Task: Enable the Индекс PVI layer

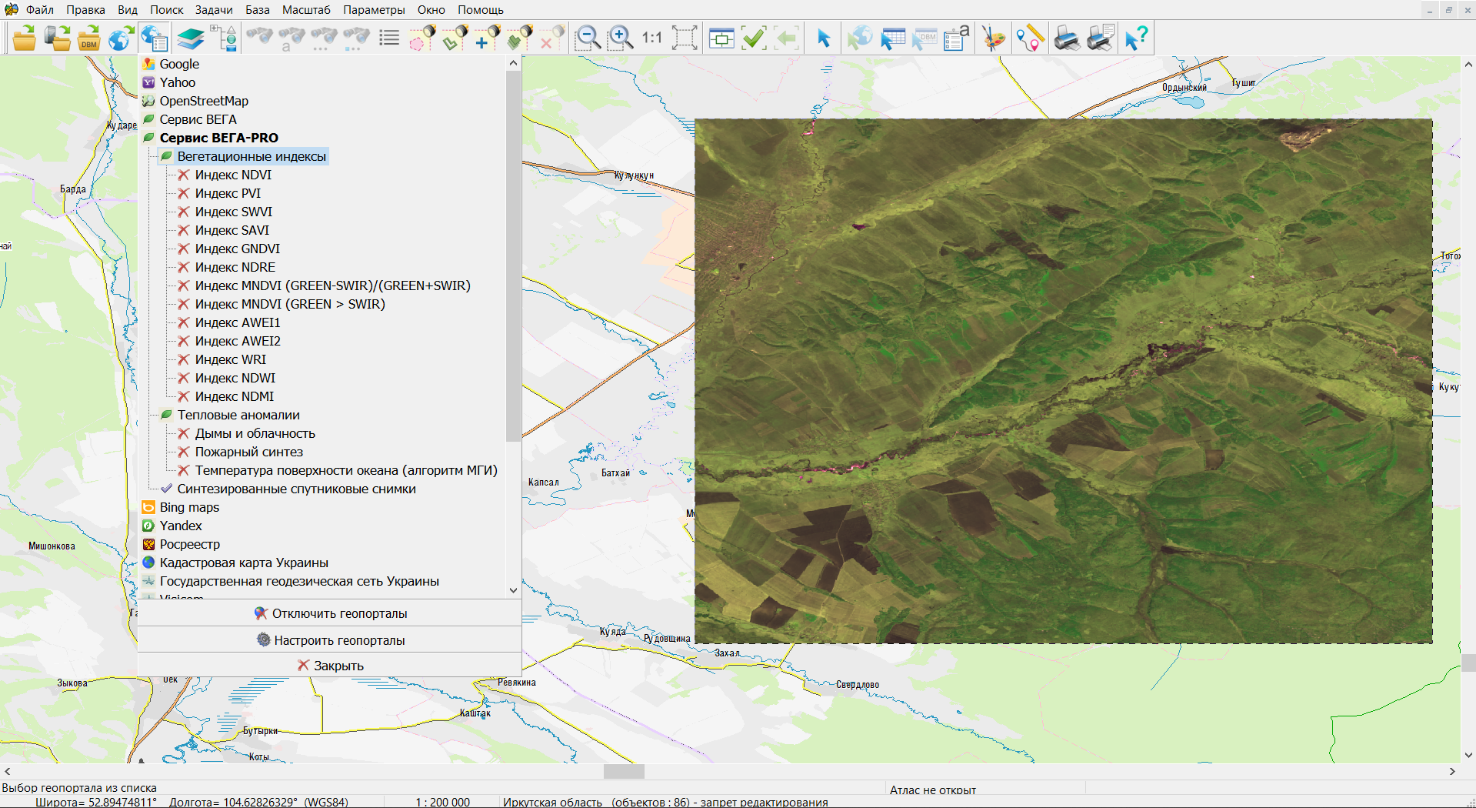Action: pyautogui.click(x=184, y=193)
